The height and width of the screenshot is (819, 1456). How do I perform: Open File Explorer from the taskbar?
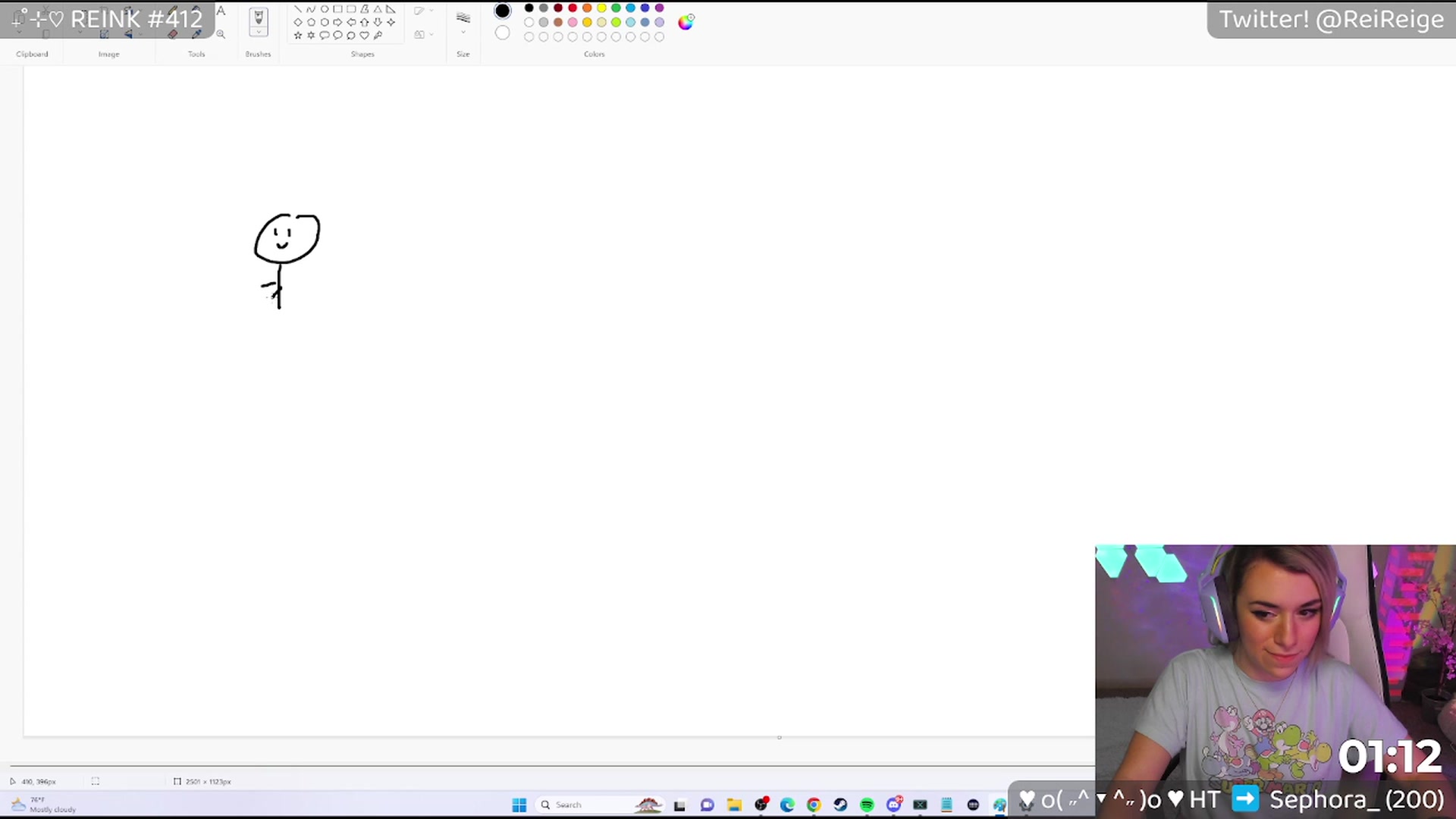(734, 805)
